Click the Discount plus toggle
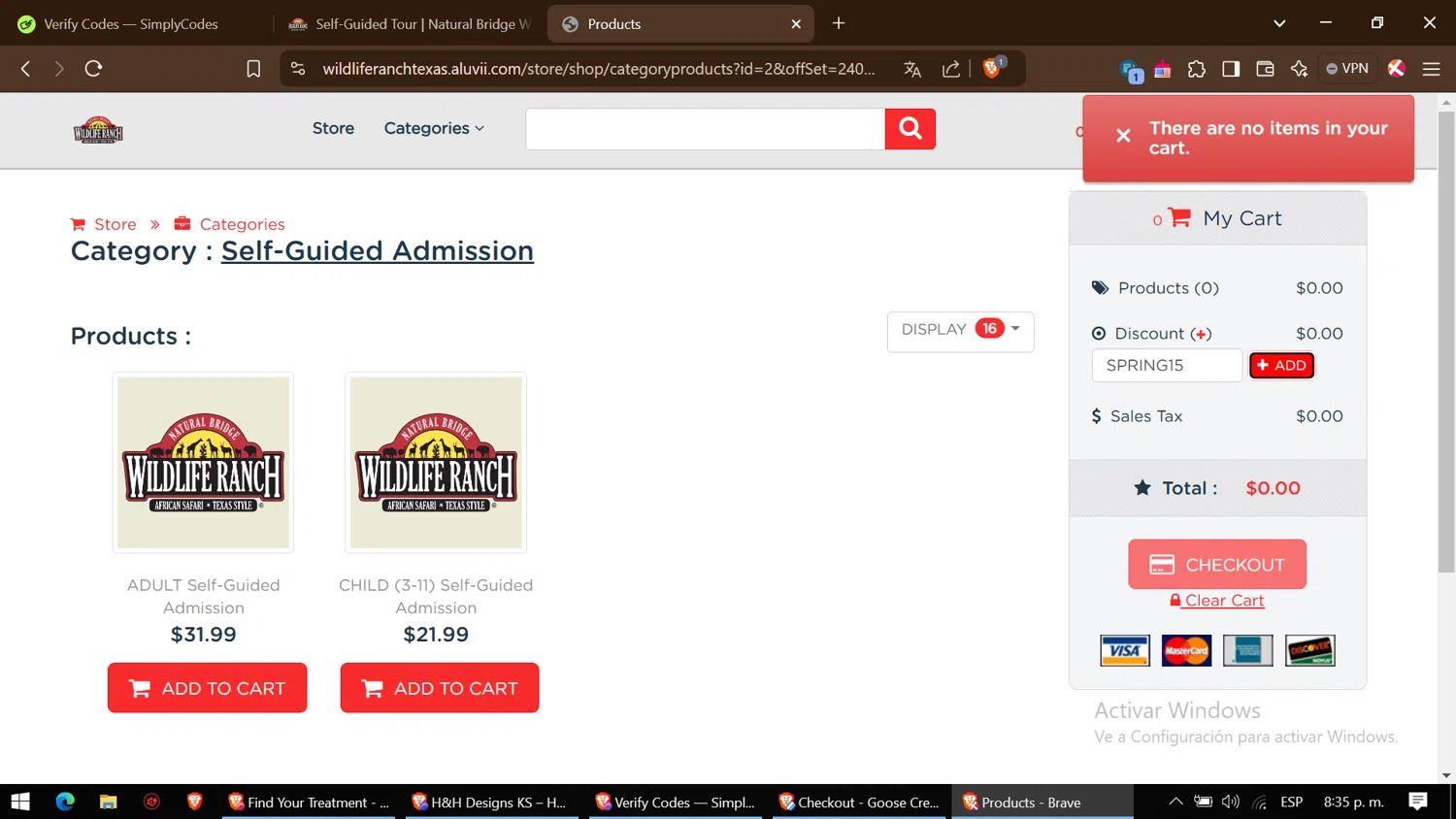The width and height of the screenshot is (1456, 819). (x=1202, y=334)
